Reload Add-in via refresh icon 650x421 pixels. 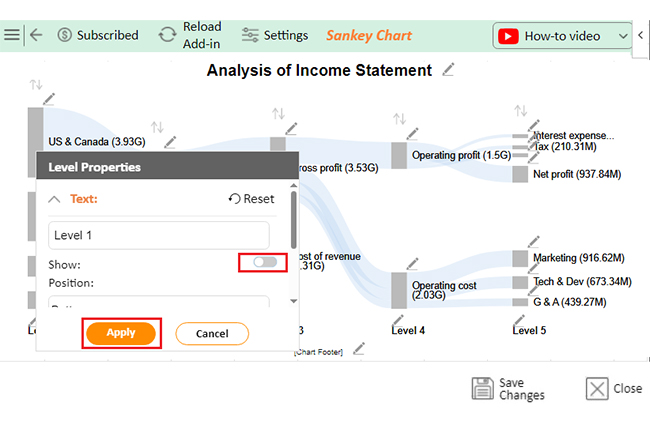167,35
